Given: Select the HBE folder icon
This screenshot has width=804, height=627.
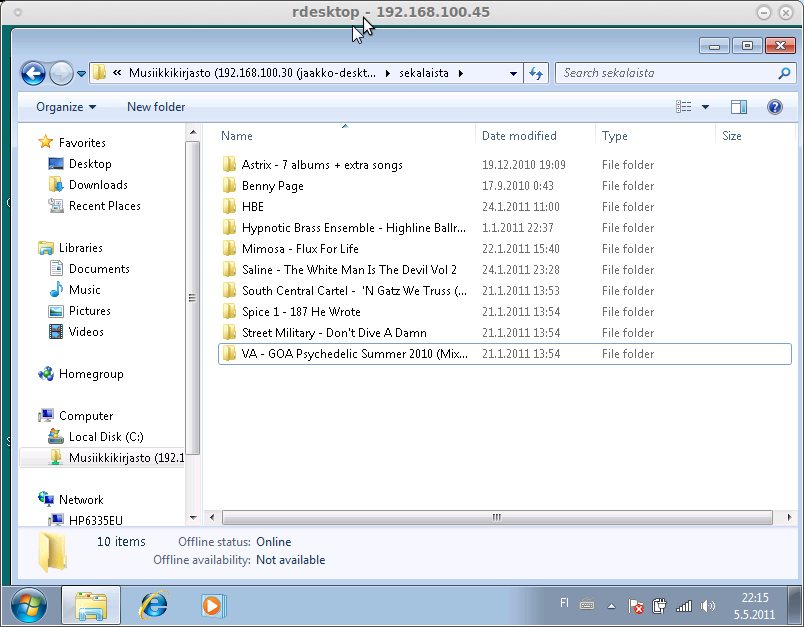Looking at the screenshot, I should point(229,207).
